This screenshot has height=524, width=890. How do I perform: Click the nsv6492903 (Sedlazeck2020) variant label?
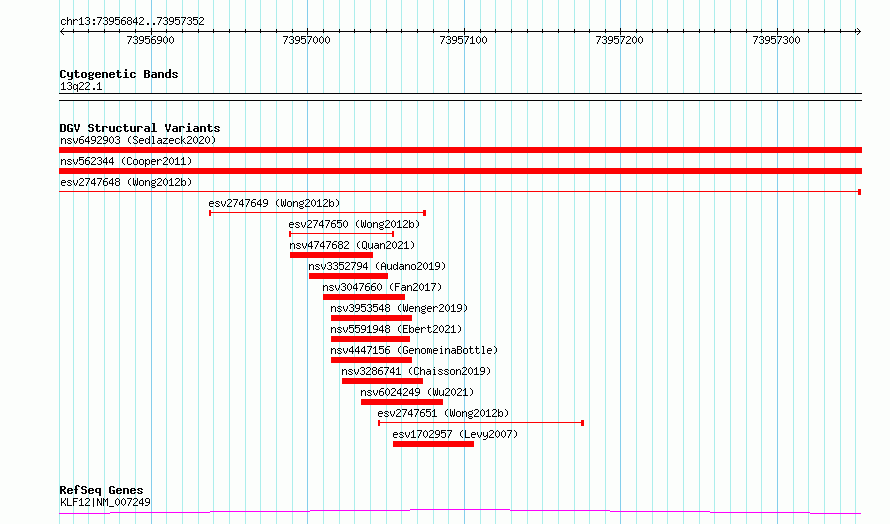pos(138,140)
